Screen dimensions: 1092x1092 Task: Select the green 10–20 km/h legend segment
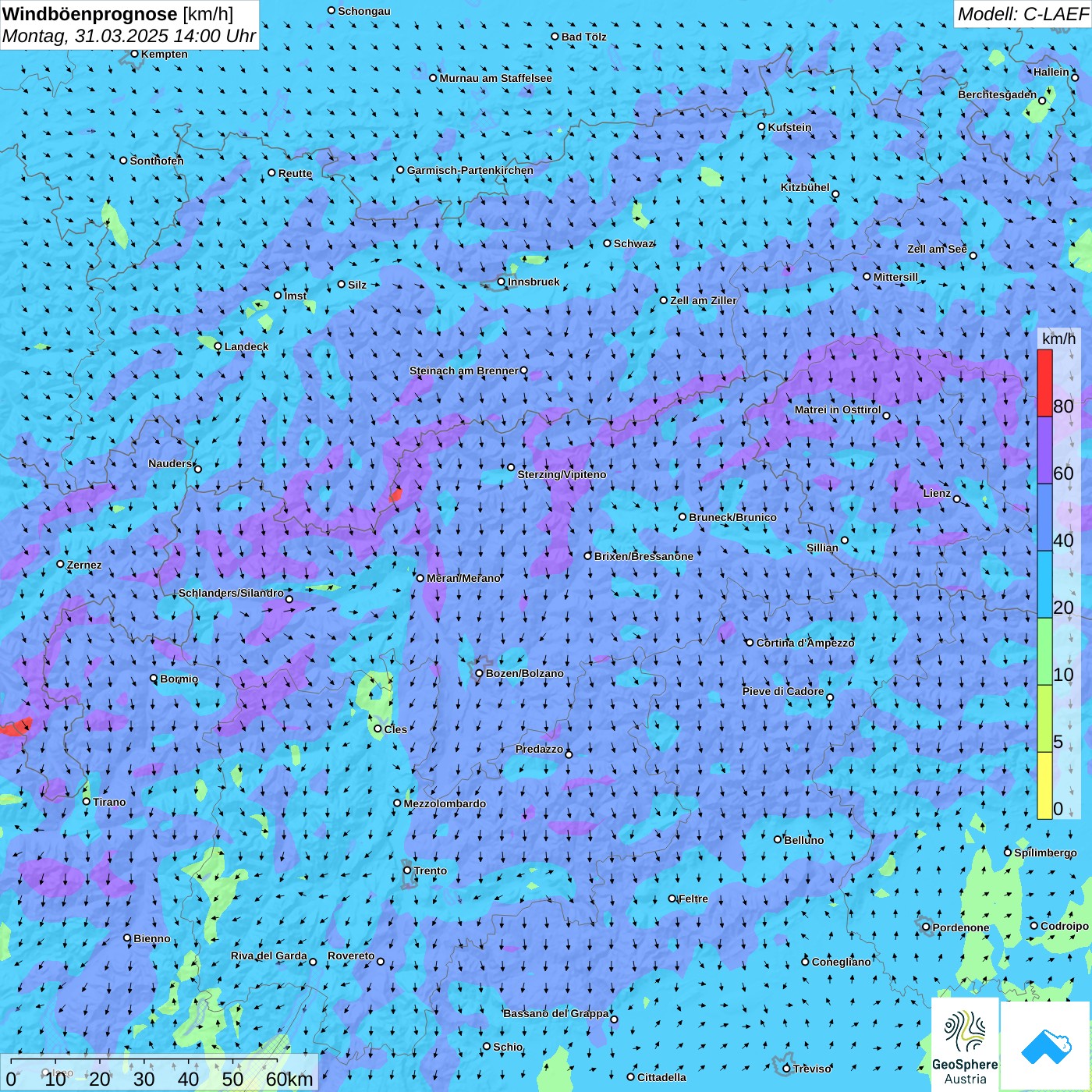[1044, 652]
